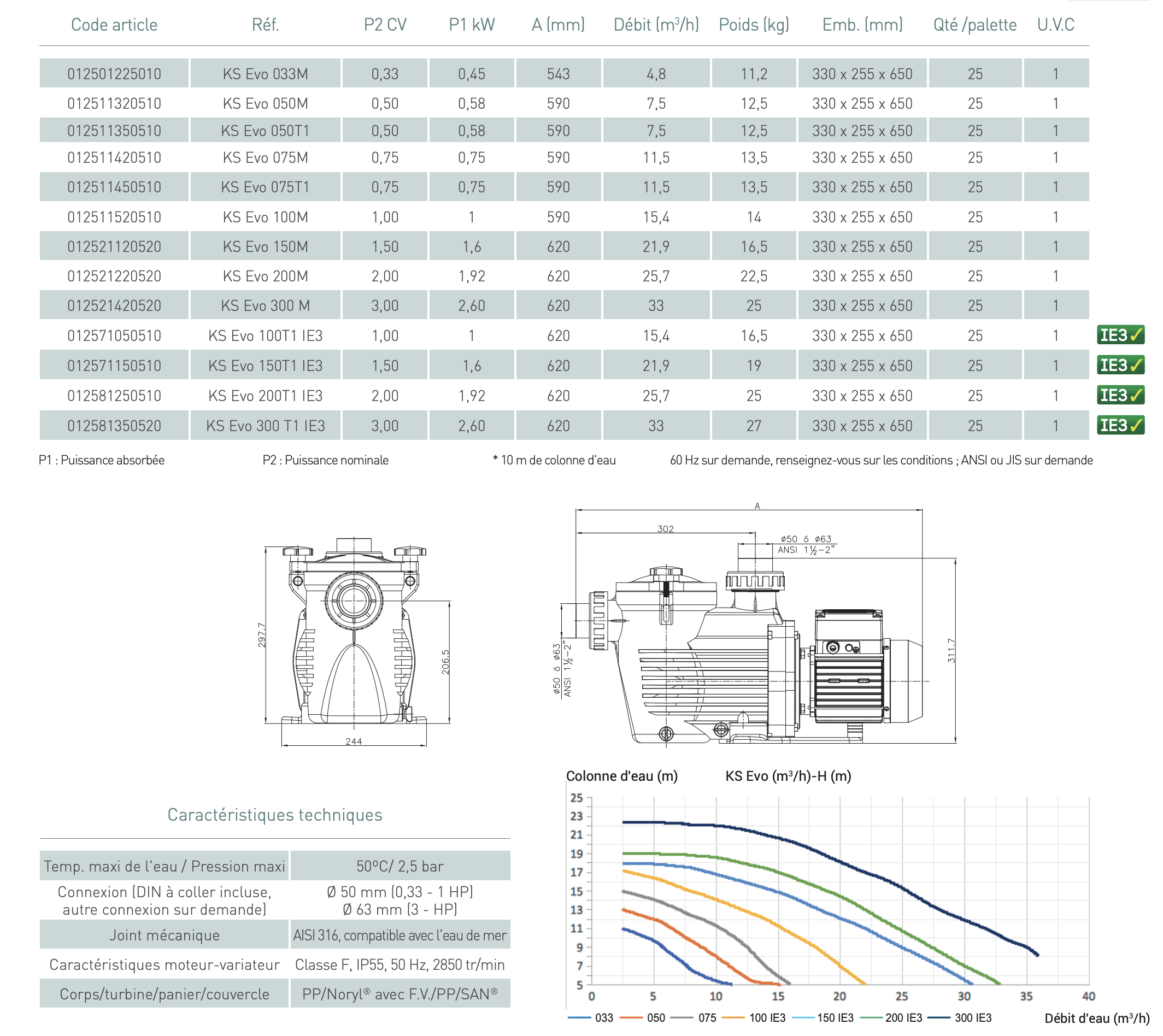Select the 300 IE3 legend entry
This screenshot has width=1163, height=1036.
click(960, 1018)
